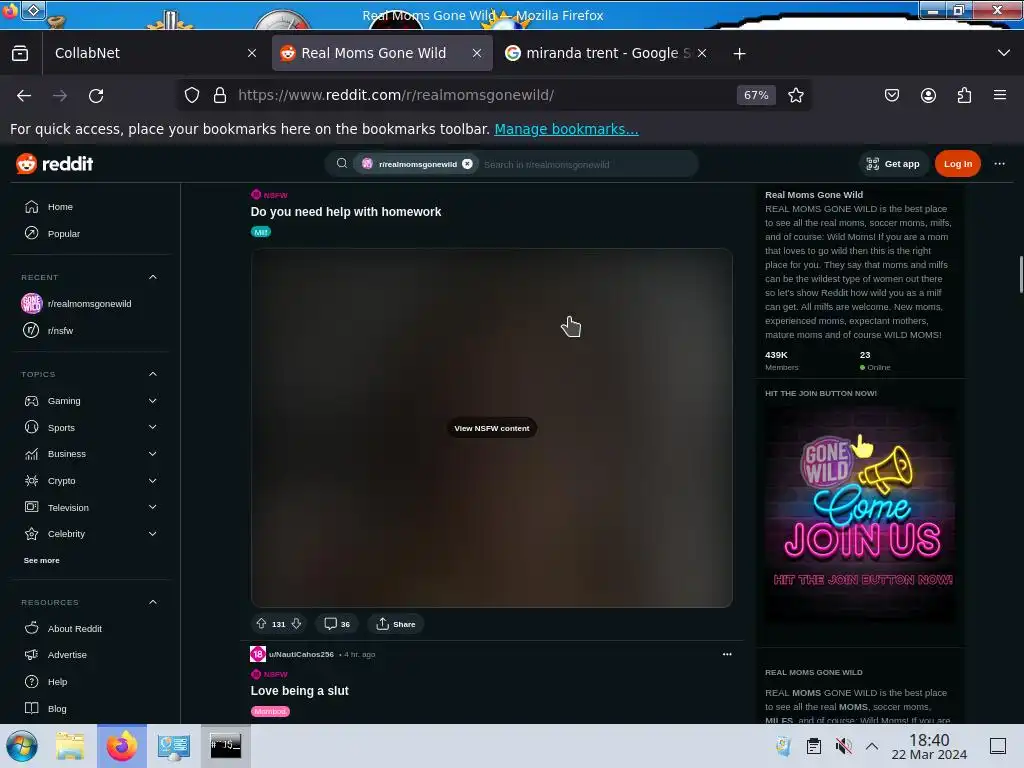Collapse the Recent section
Screen dimensions: 1024x768
point(153,277)
